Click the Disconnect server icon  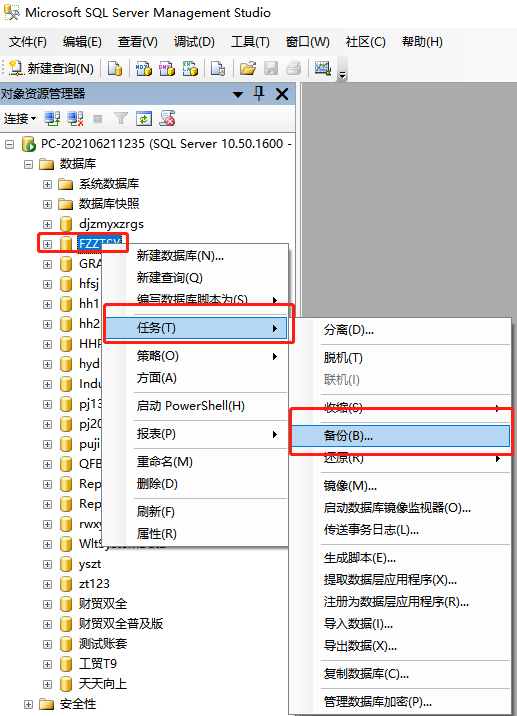point(75,119)
